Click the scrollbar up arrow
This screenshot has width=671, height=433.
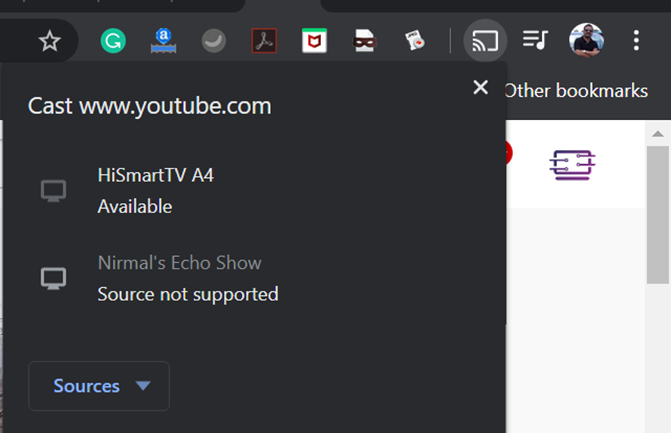click(x=658, y=134)
